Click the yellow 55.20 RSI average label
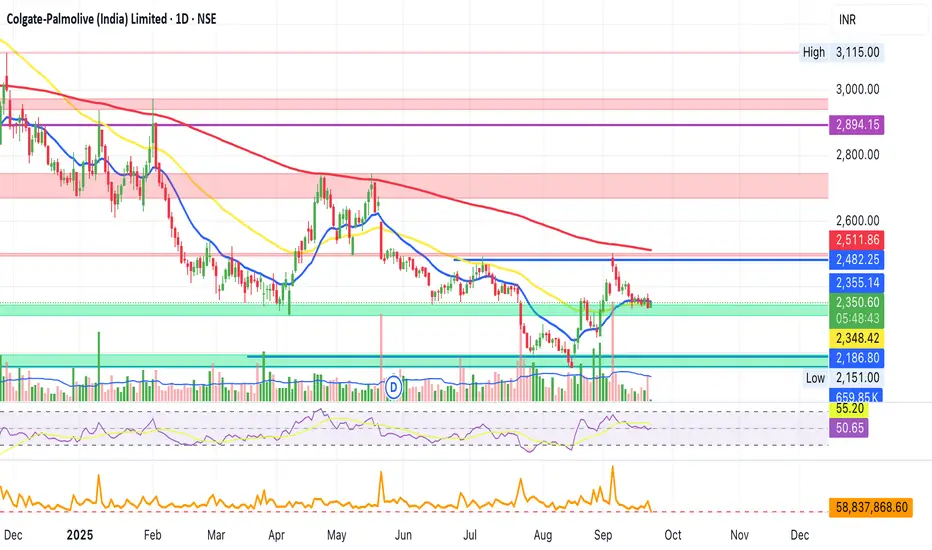932x550 pixels. (x=849, y=409)
